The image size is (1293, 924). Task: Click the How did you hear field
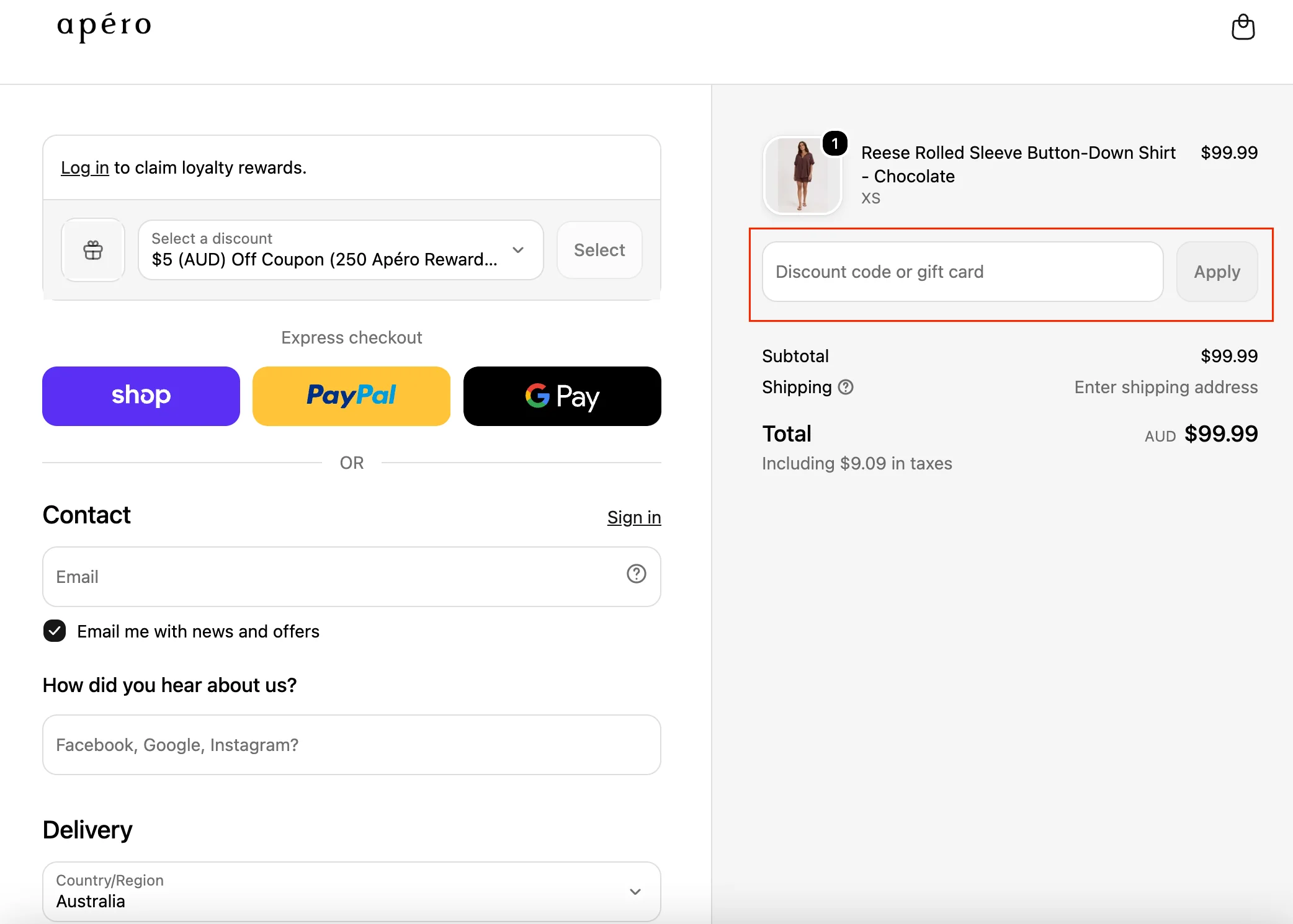(x=351, y=745)
